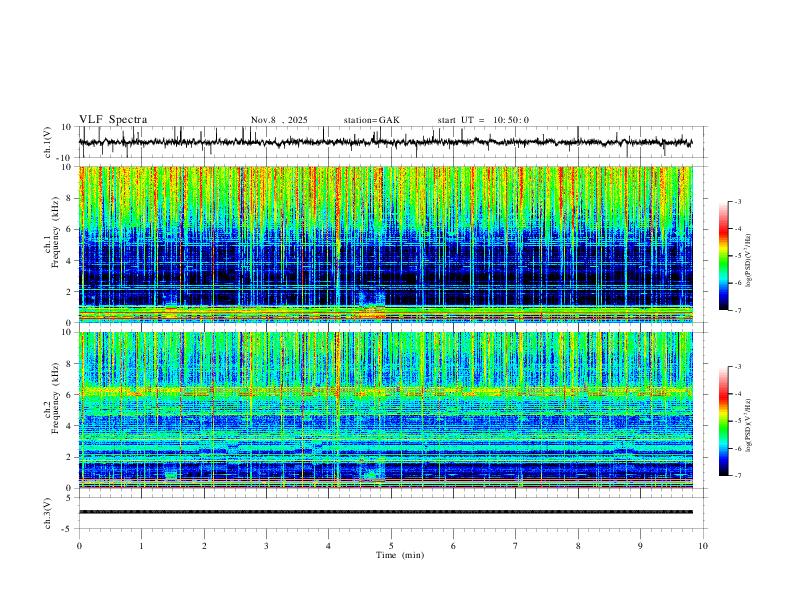
Task: Click inside the ch.1 spectrogram panel
Action: (x=386, y=244)
